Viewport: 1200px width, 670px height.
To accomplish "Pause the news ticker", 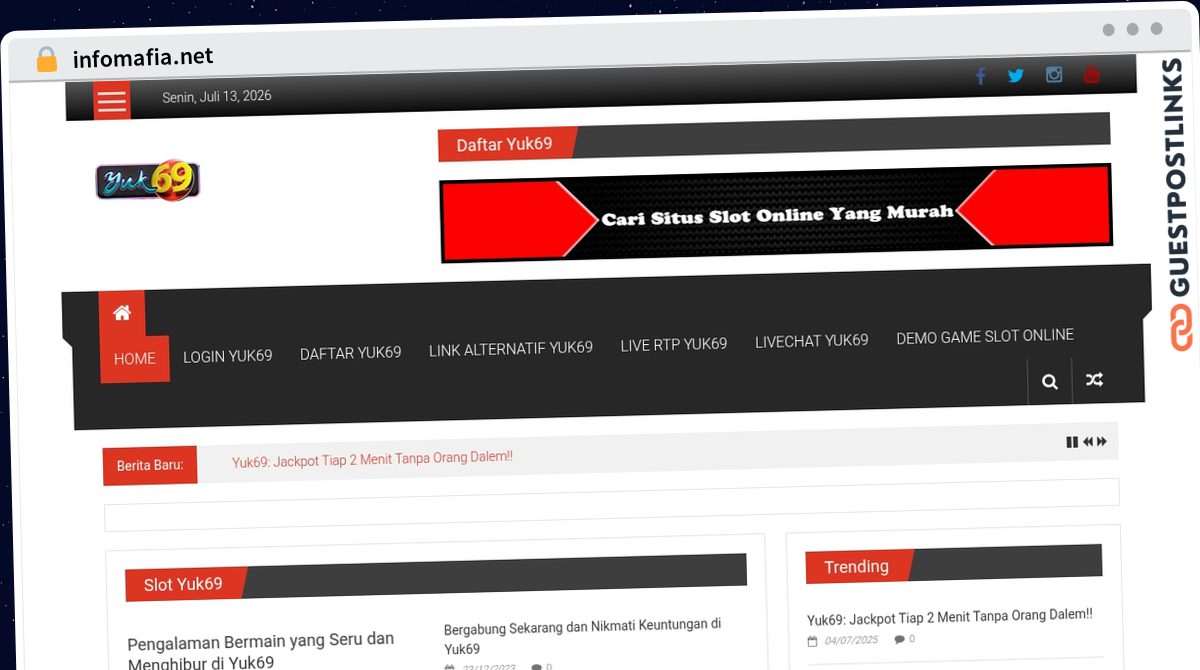I will [1072, 442].
